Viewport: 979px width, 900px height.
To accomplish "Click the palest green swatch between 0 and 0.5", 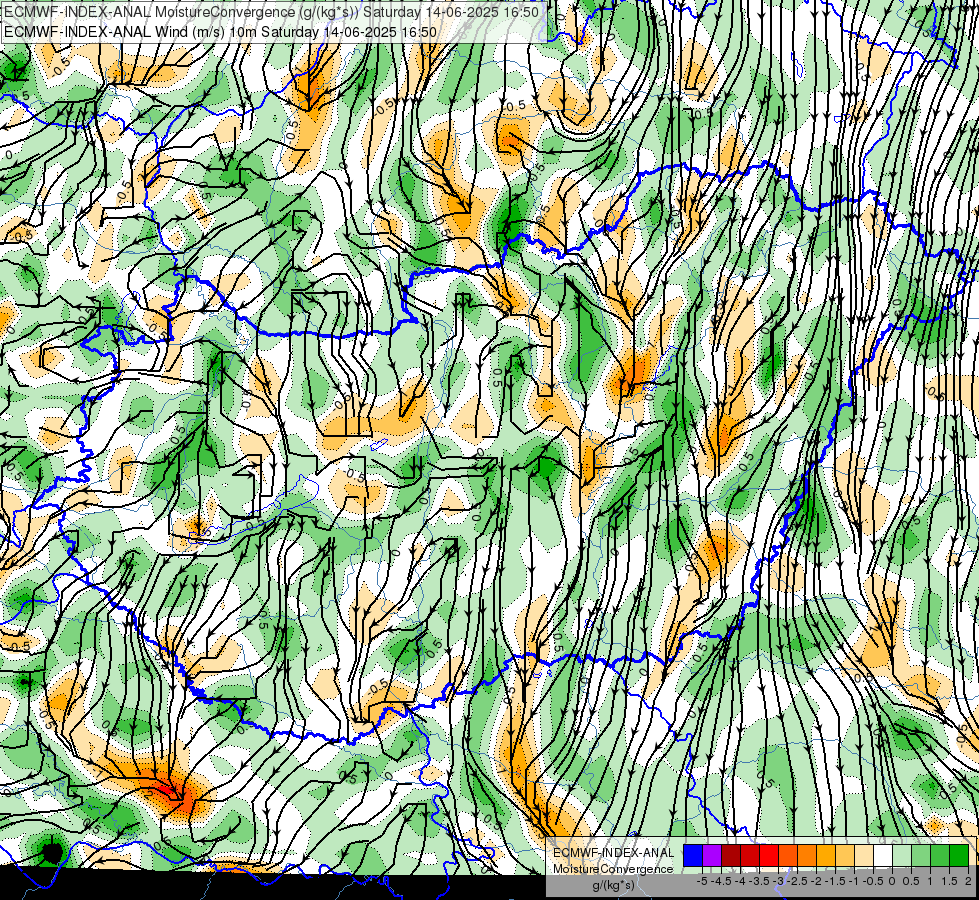I will point(902,856).
